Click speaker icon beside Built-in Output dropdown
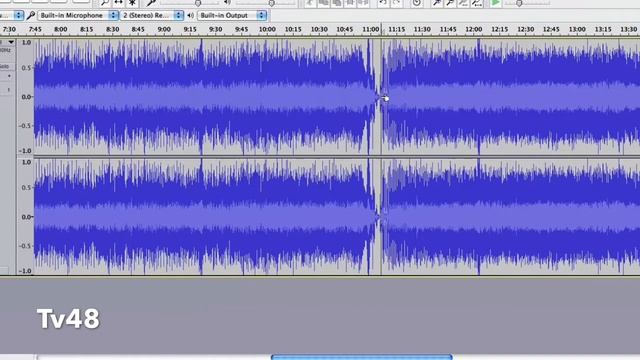Image resolution: width=640 pixels, height=360 pixels. point(191,16)
